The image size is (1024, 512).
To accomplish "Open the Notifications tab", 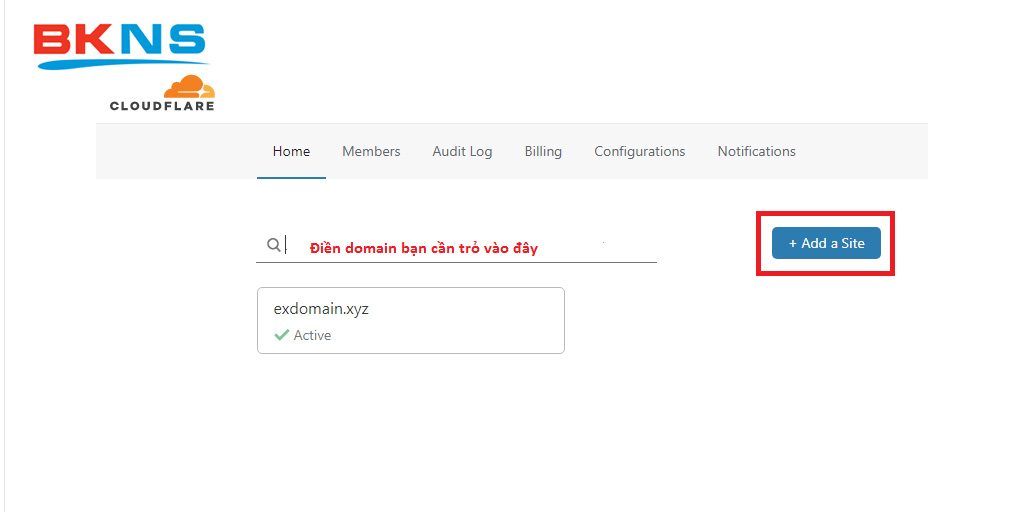I will 756,151.
